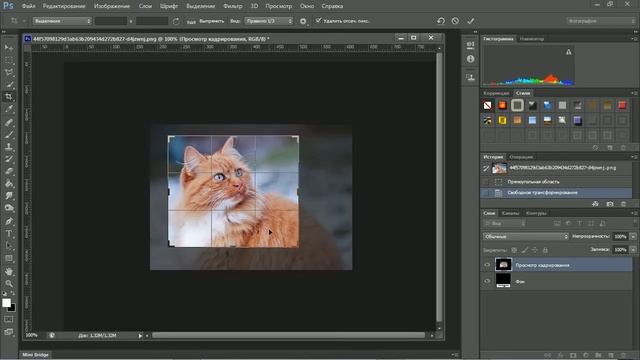Select the Brush tool
Viewport: 640px width, 360px height.
pos(9,134)
